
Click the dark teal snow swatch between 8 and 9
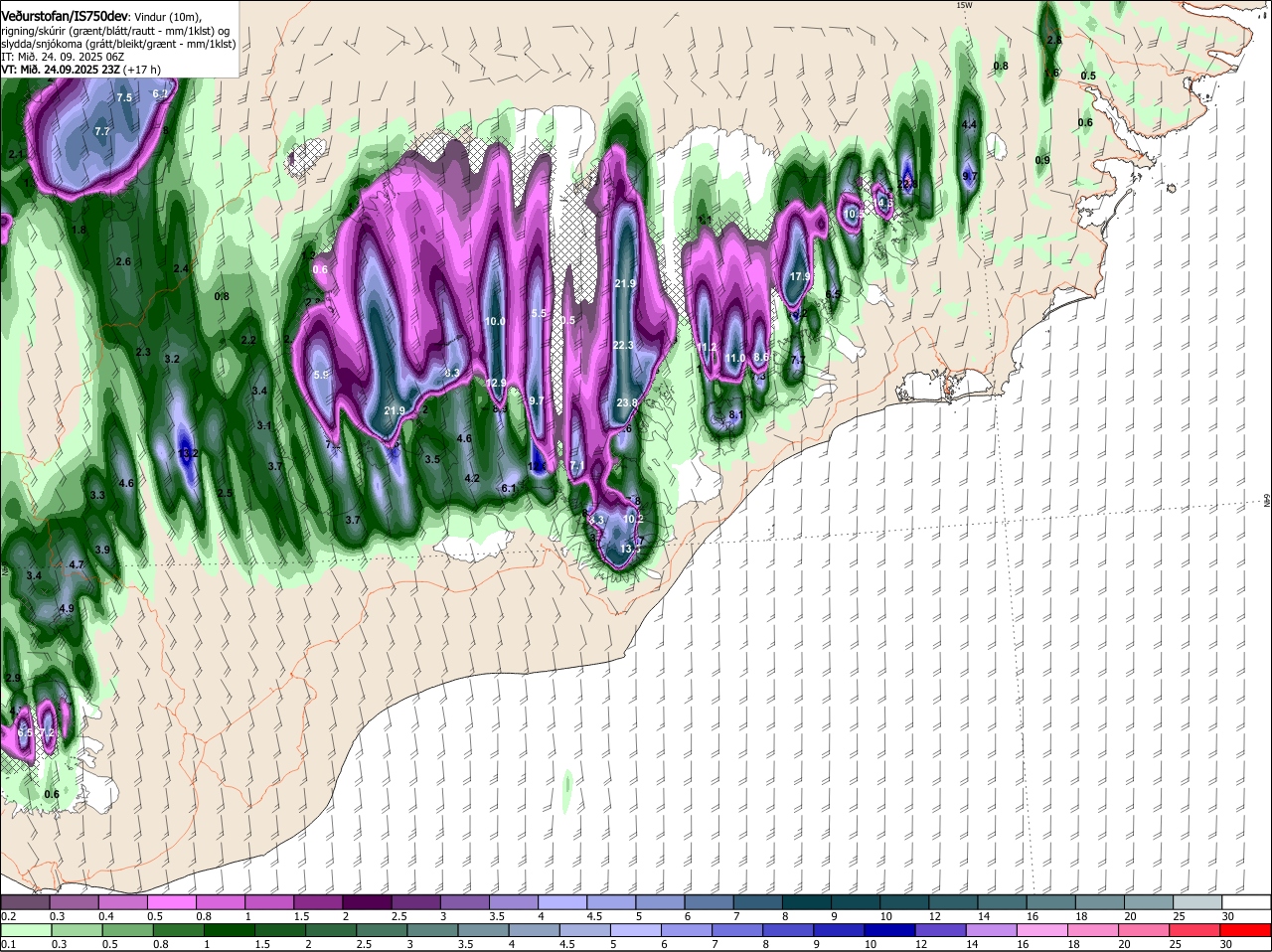(x=808, y=902)
